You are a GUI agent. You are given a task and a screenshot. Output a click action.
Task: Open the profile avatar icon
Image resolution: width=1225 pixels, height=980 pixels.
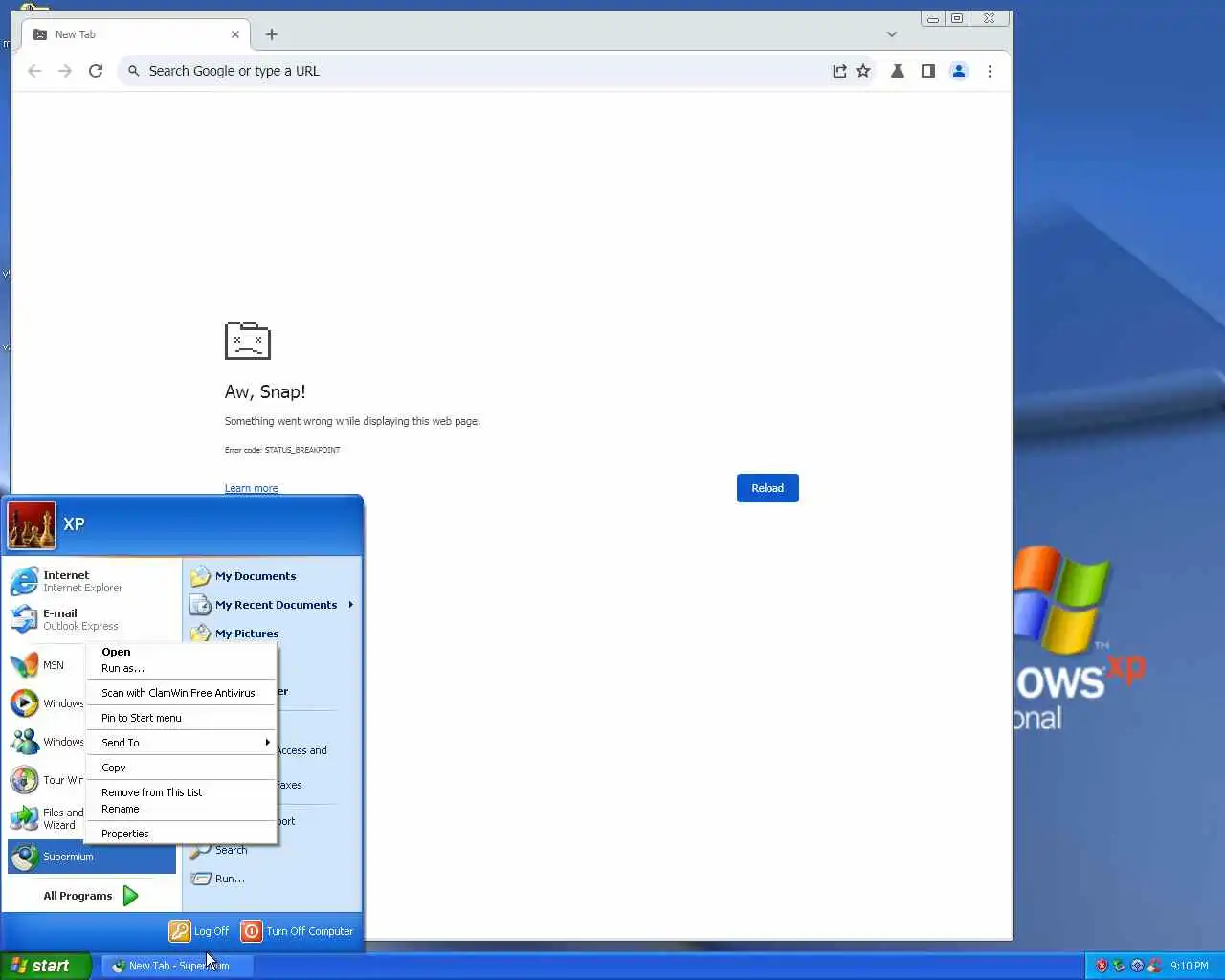[x=959, y=71]
